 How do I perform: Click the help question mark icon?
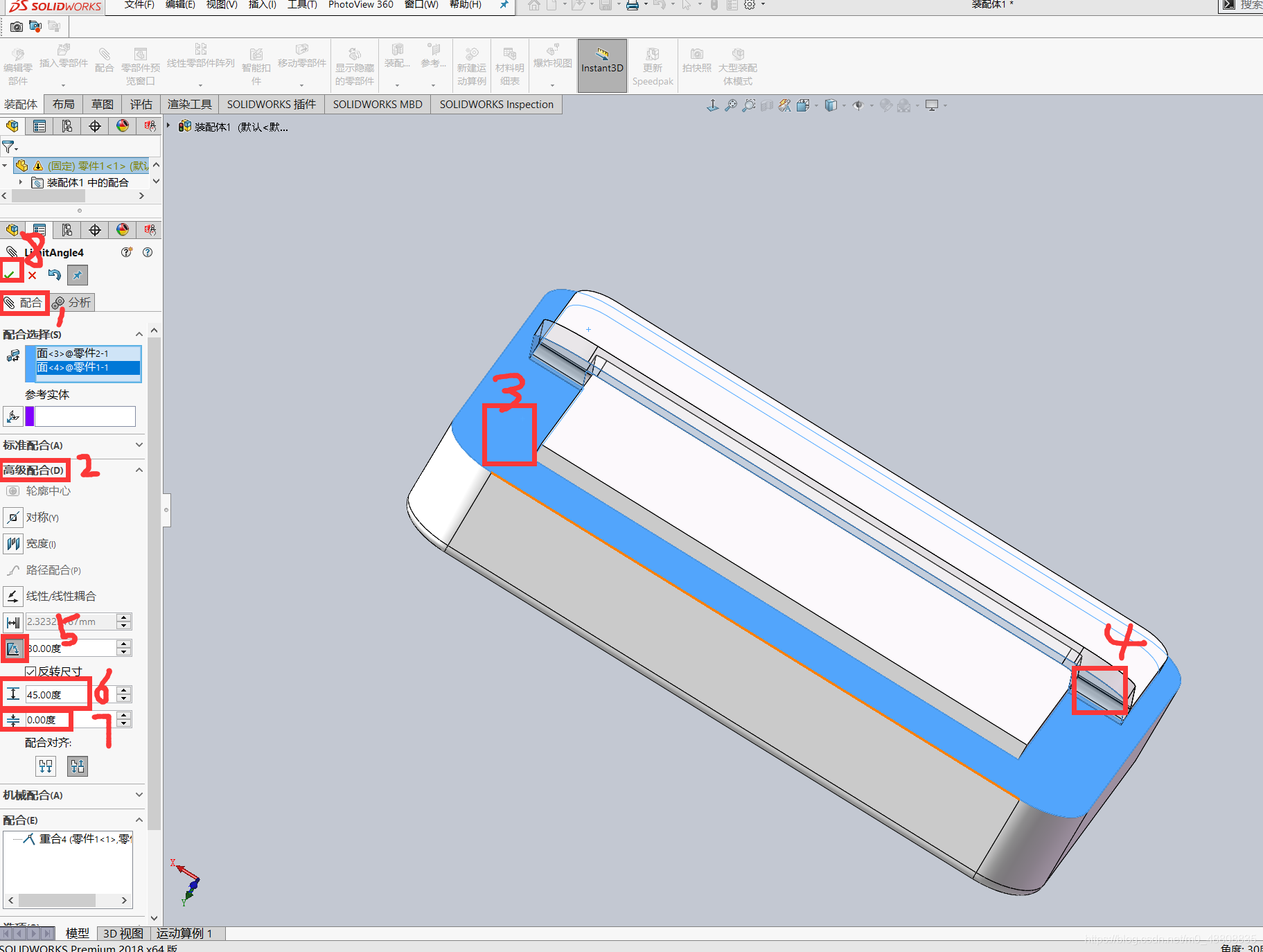[x=148, y=252]
